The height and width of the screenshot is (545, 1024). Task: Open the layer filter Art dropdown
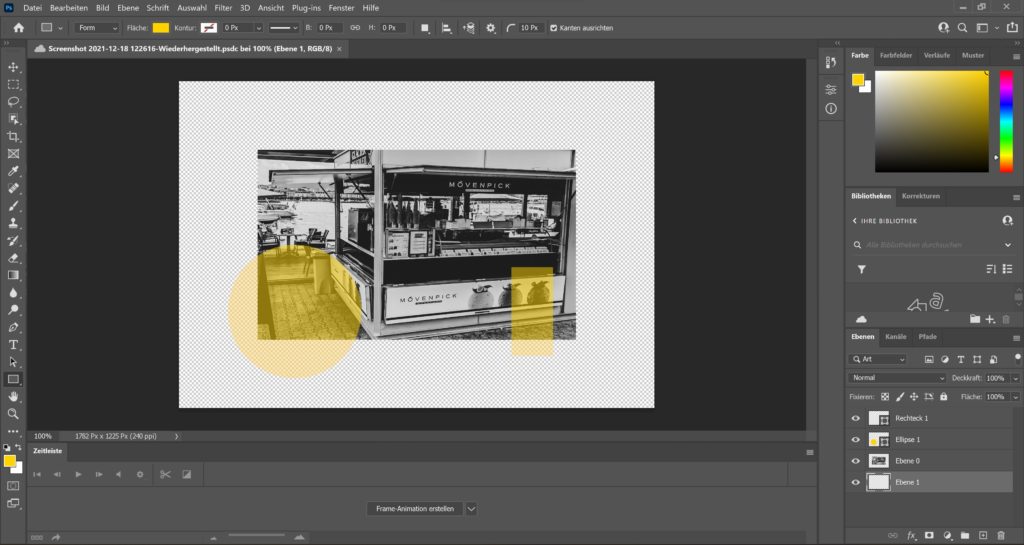878,359
